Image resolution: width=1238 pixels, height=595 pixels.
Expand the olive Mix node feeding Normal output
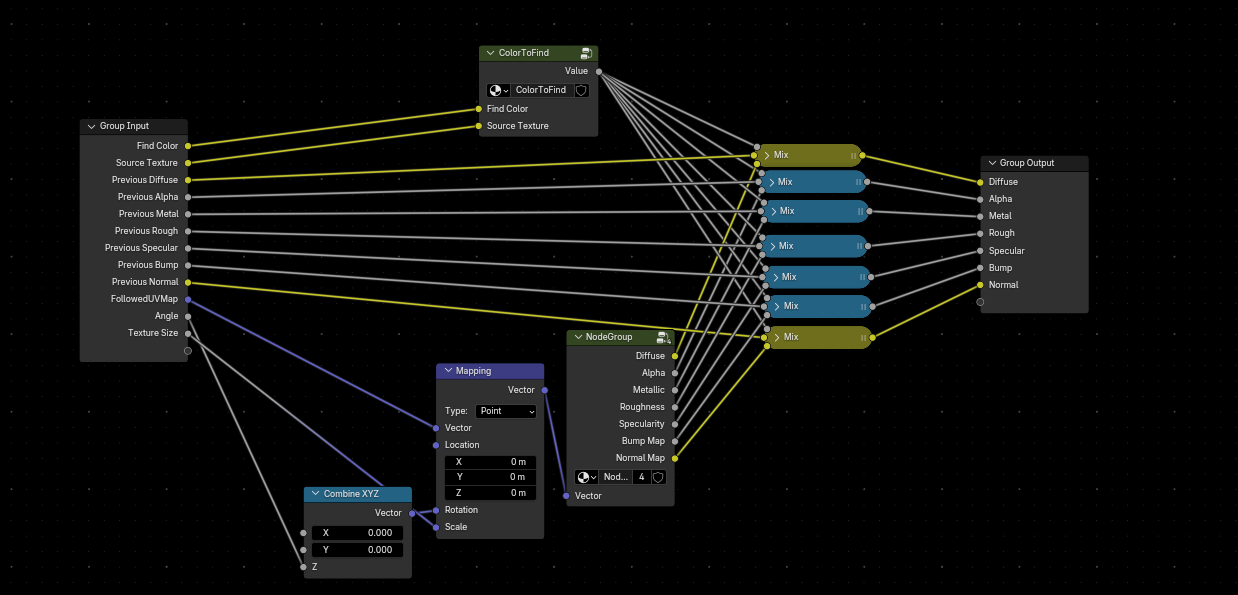776,337
